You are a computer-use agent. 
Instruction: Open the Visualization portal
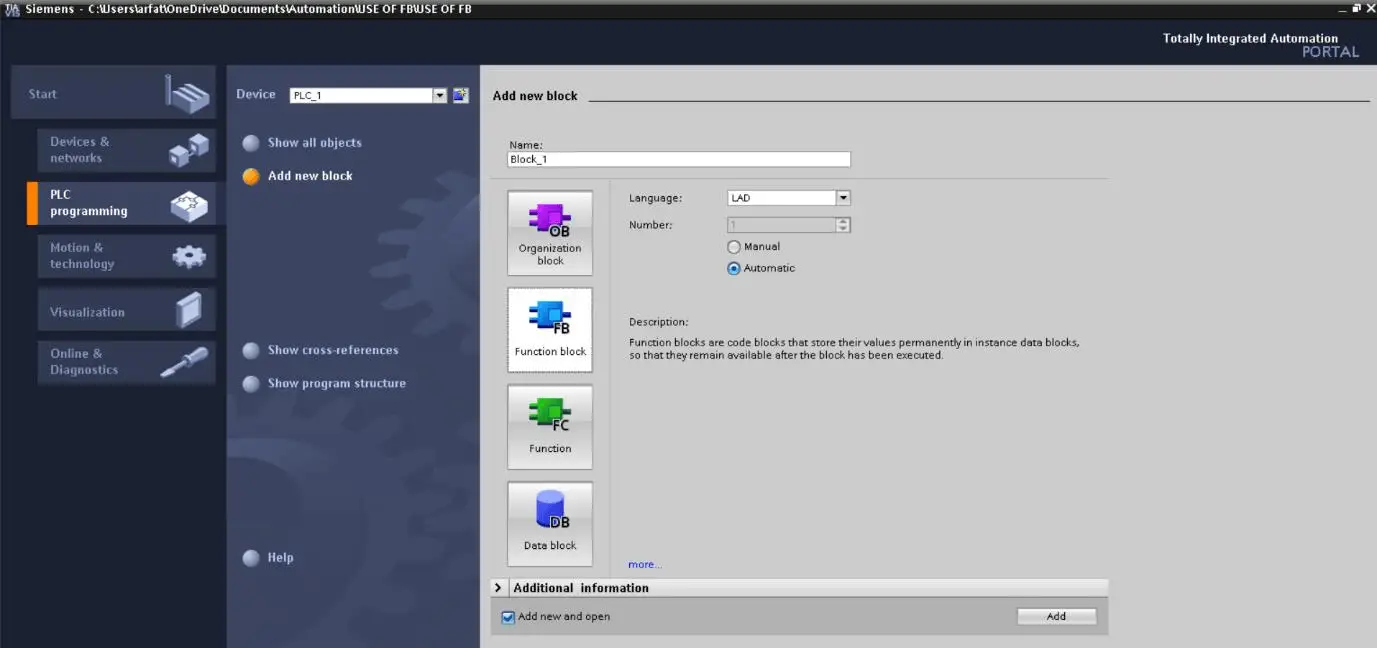click(126, 311)
